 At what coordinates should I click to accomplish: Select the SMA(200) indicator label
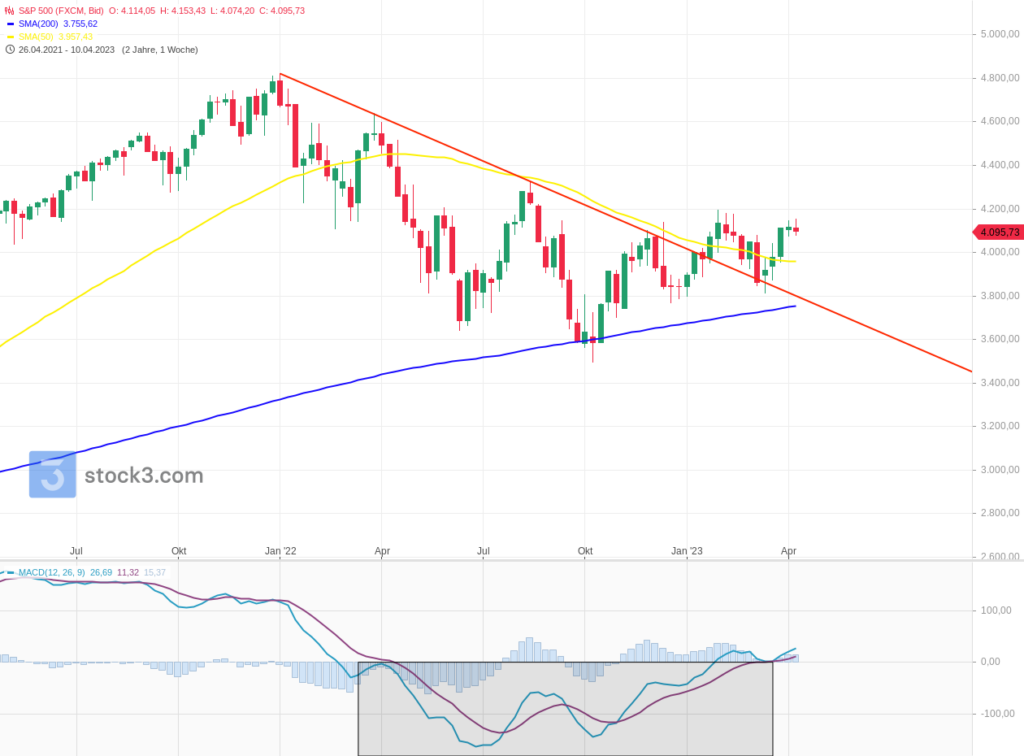39,24
